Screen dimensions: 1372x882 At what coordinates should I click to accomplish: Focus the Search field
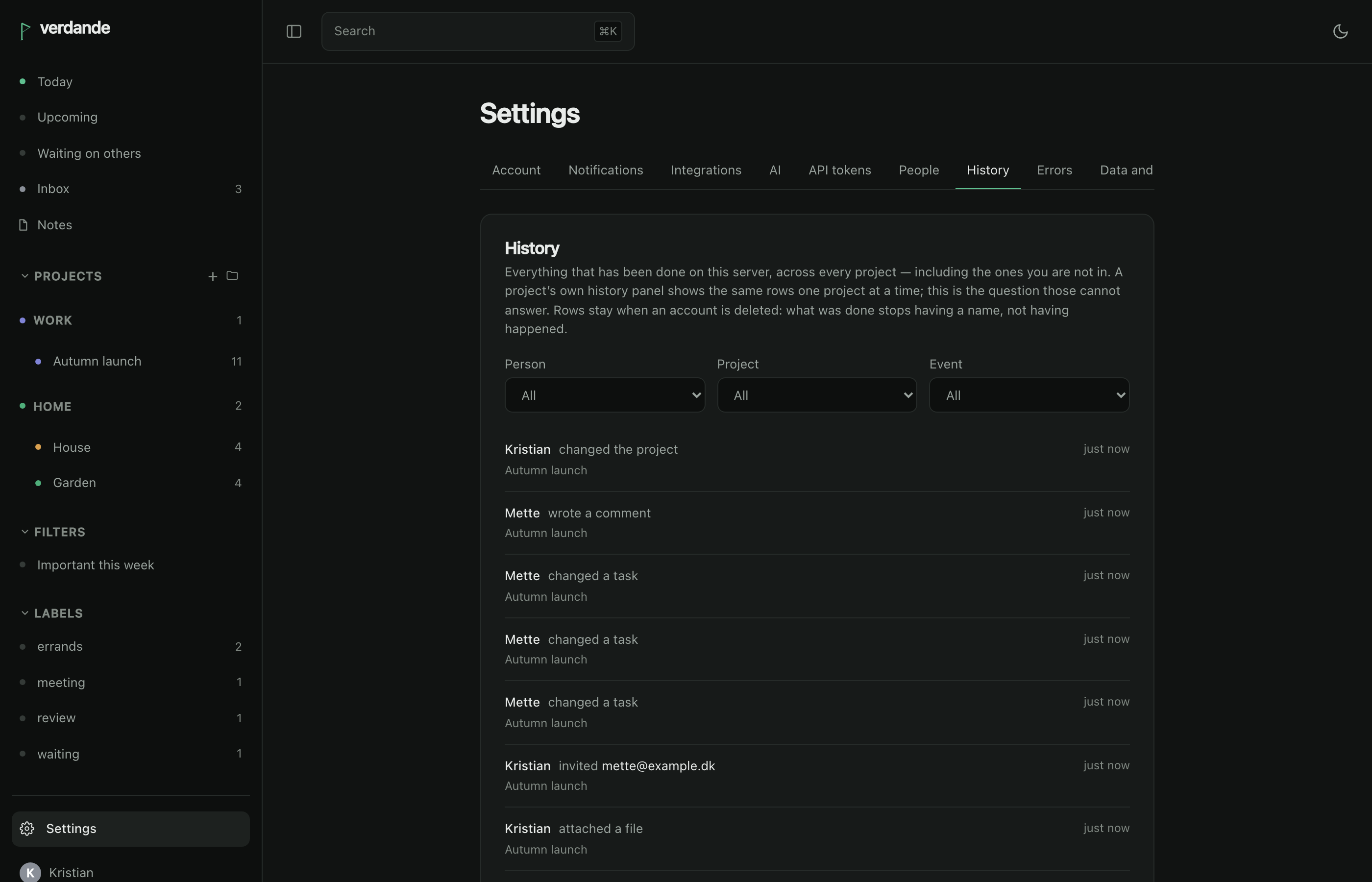[478, 31]
